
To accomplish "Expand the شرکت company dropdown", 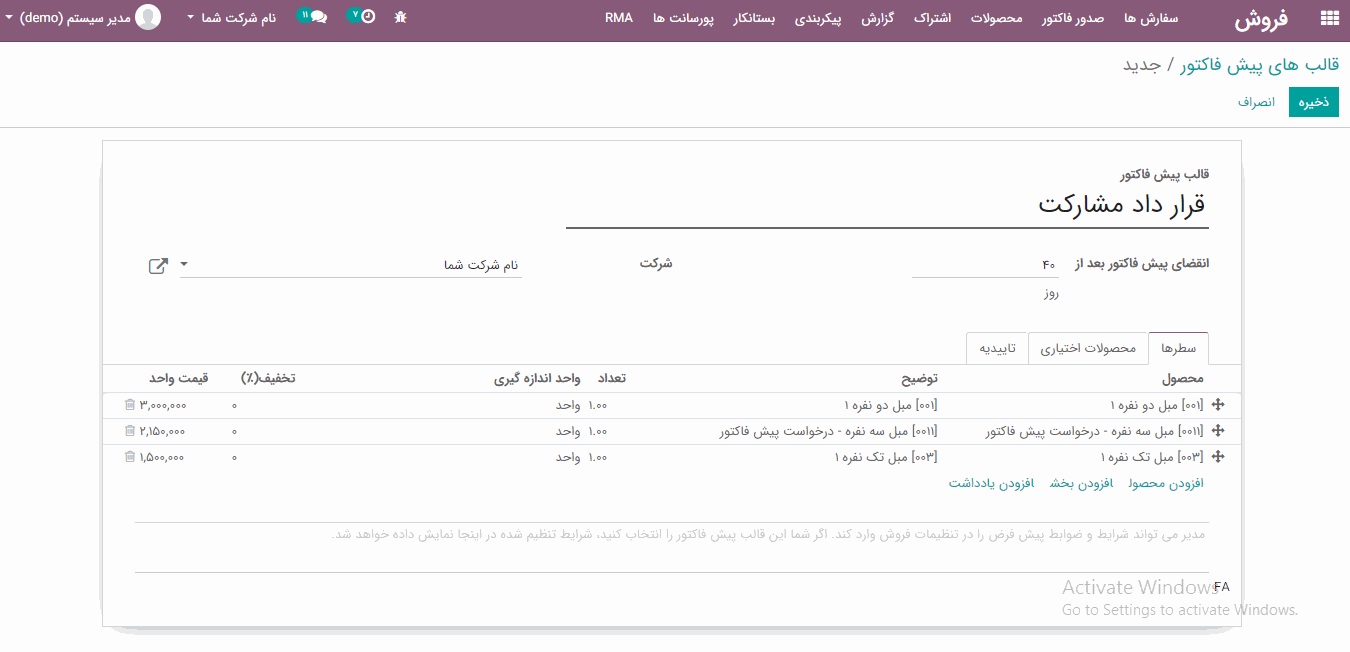I will pyautogui.click(x=184, y=266).
